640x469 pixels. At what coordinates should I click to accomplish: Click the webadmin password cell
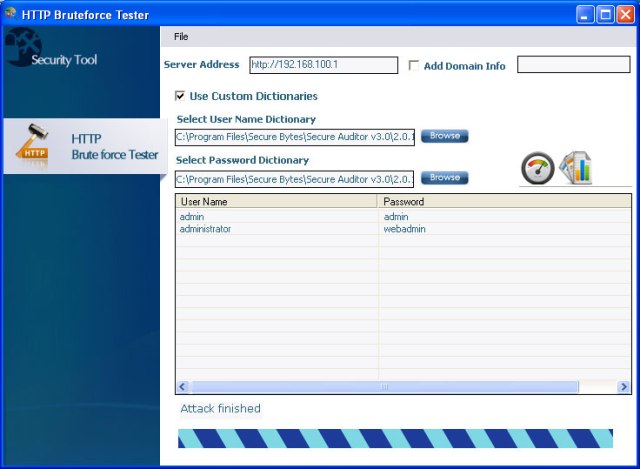[404, 229]
